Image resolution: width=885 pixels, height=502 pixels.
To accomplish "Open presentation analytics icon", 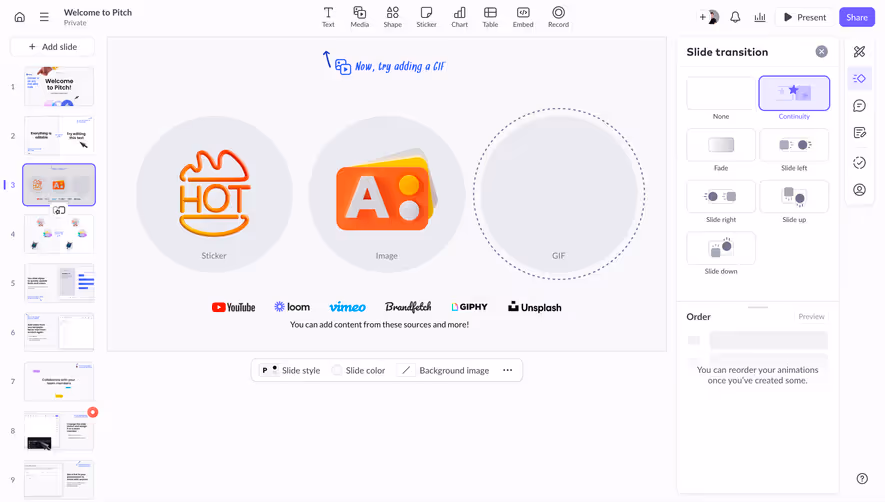I will click(760, 18).
